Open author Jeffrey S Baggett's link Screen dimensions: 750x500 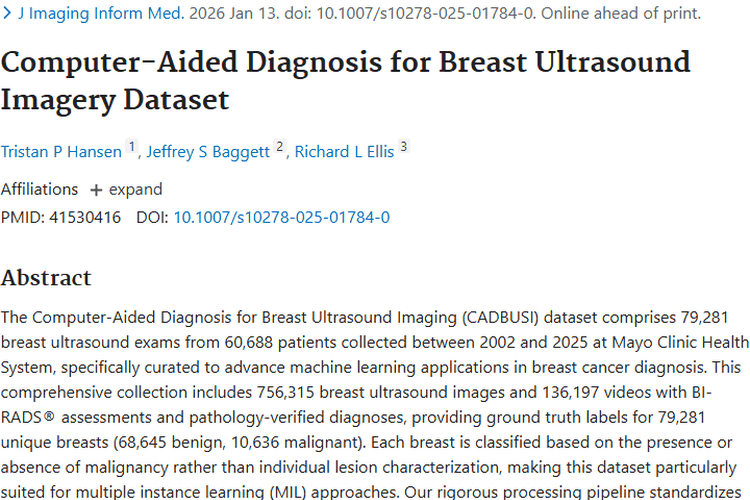coord(210,152)
